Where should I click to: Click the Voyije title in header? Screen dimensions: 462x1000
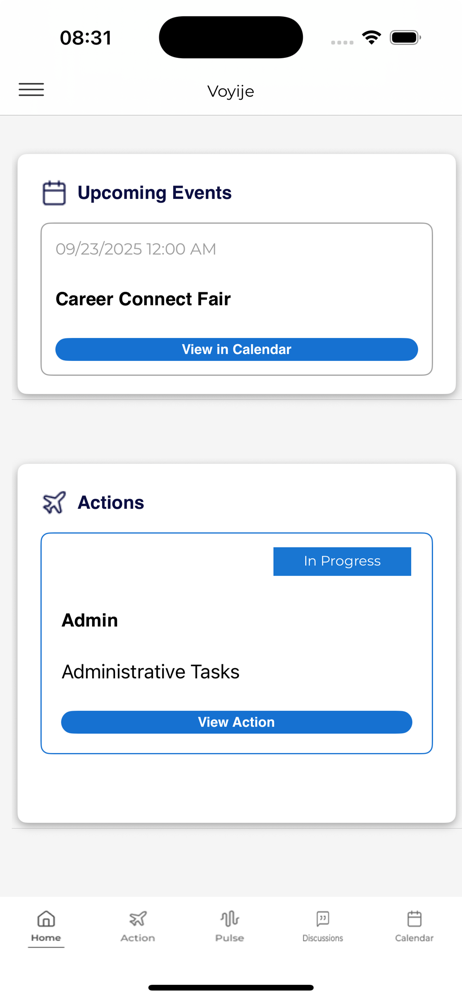click(x=230, y=91)
